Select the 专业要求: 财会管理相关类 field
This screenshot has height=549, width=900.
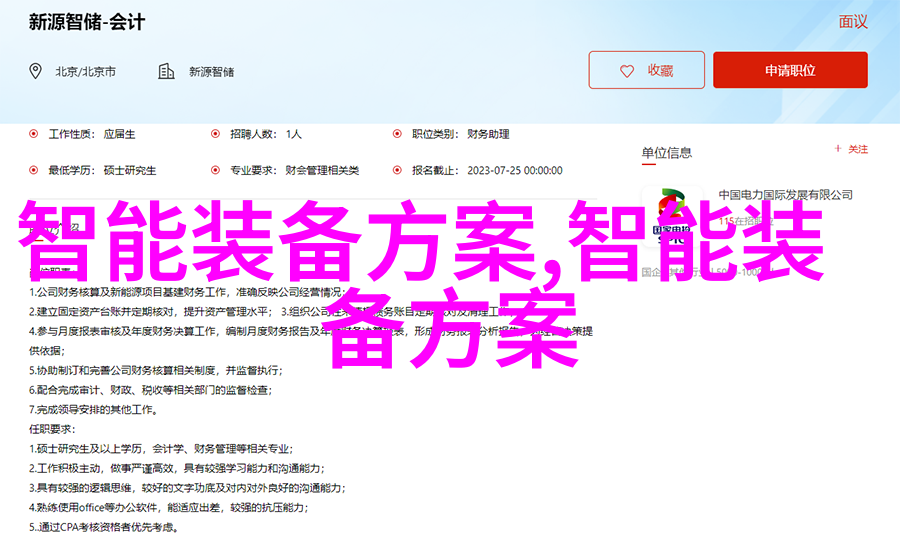coord(285,170)
